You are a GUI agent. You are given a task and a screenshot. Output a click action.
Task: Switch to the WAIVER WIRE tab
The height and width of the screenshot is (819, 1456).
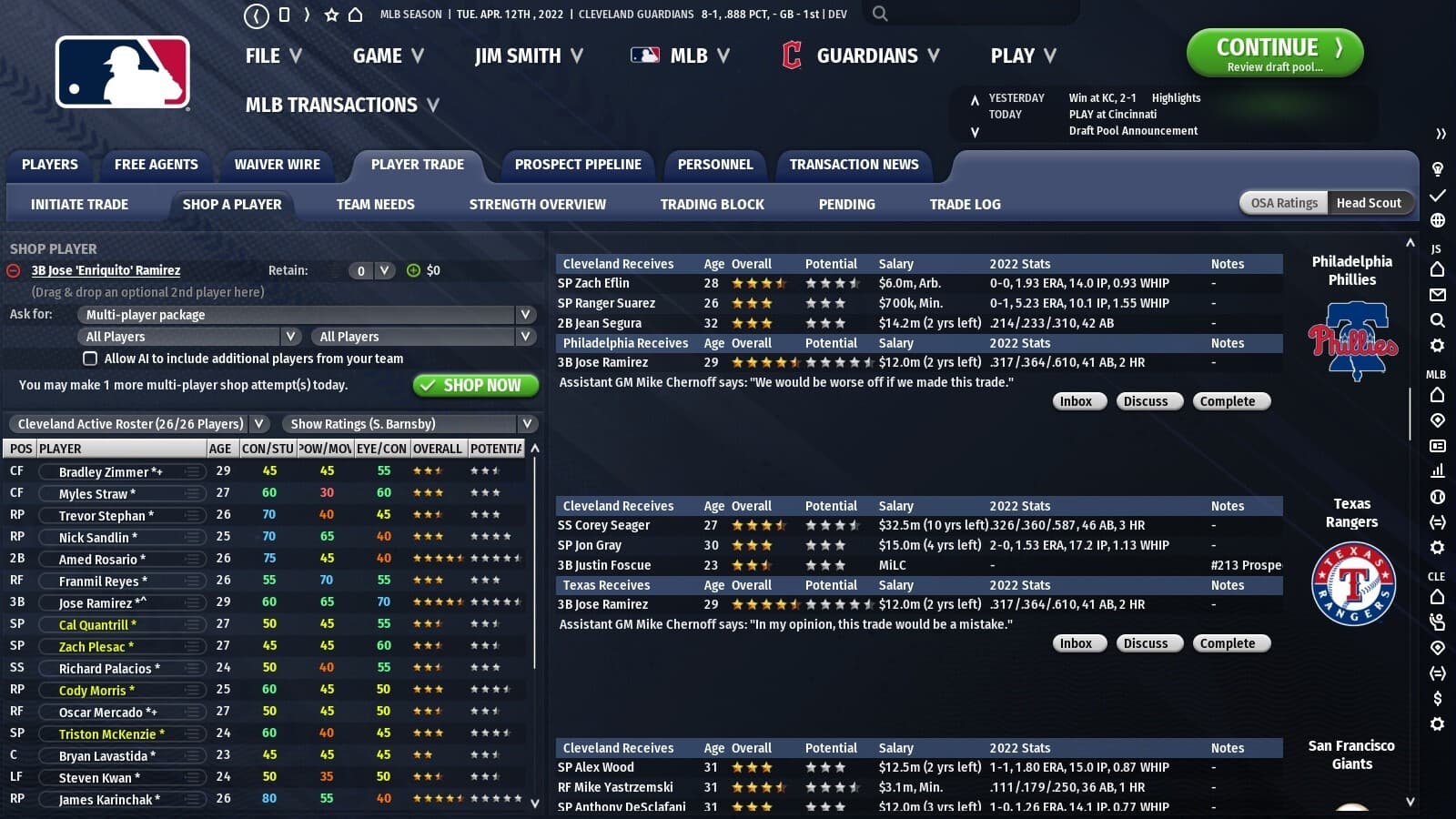(278, 165)
